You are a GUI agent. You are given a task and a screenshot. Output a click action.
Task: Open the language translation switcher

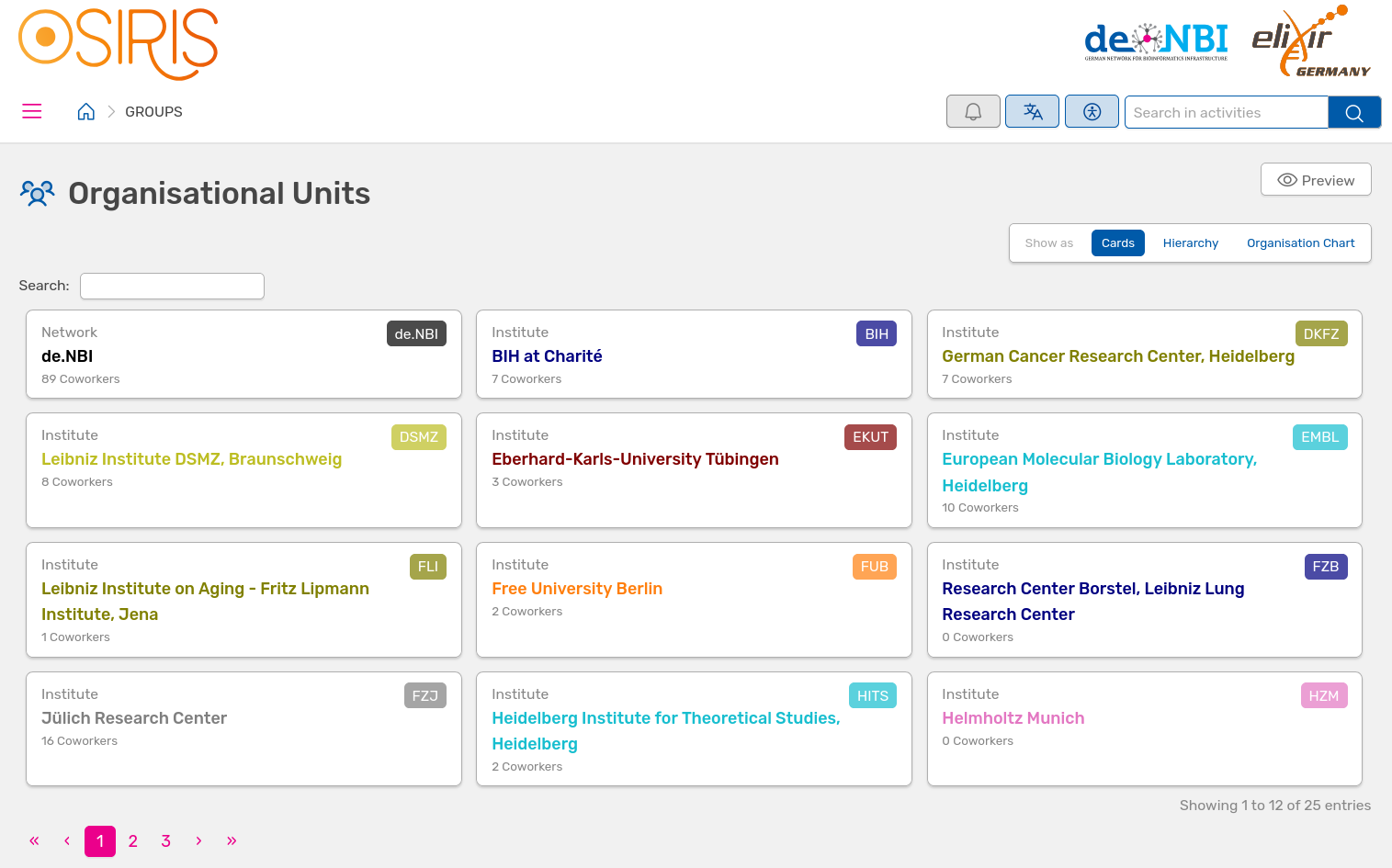point(1032,112)
